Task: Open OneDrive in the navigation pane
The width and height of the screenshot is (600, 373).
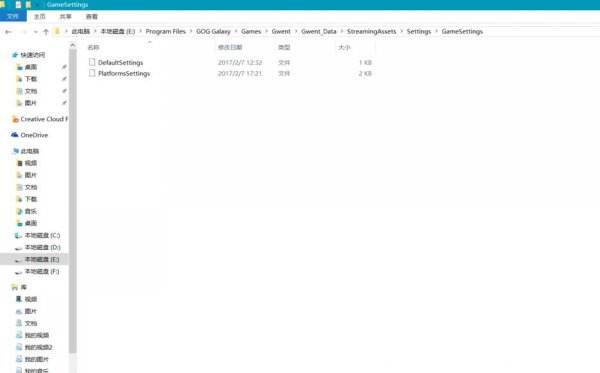Action: [34, 135]
